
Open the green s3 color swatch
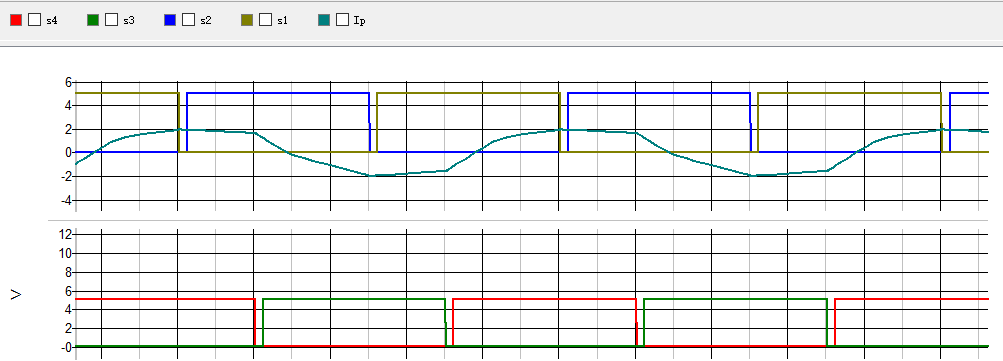pyautogui.click(x=93, y=20)
